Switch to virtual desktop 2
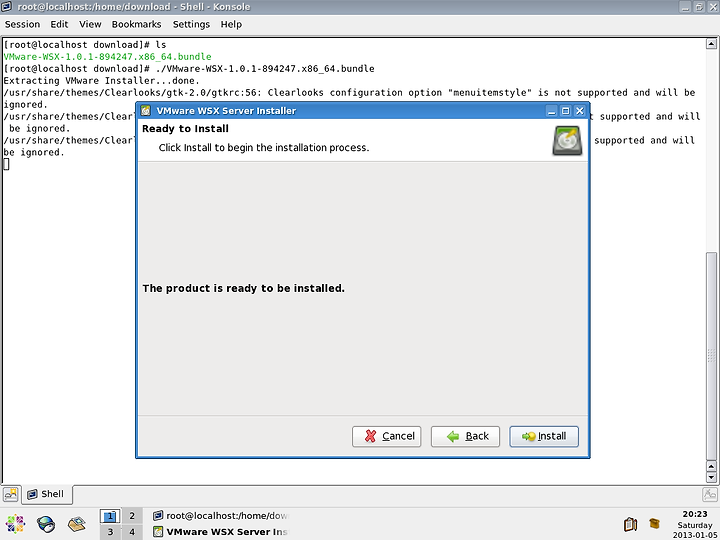The image size is (720, 540). point(132,516)
